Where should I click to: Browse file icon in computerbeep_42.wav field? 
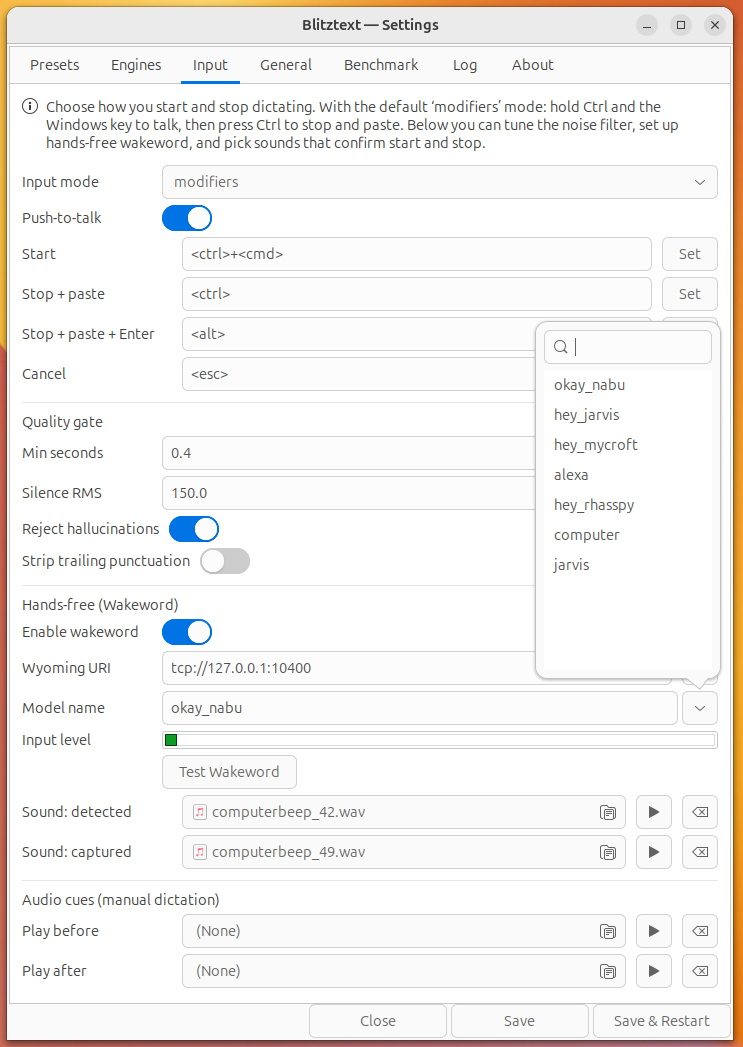tap(607, 813)
